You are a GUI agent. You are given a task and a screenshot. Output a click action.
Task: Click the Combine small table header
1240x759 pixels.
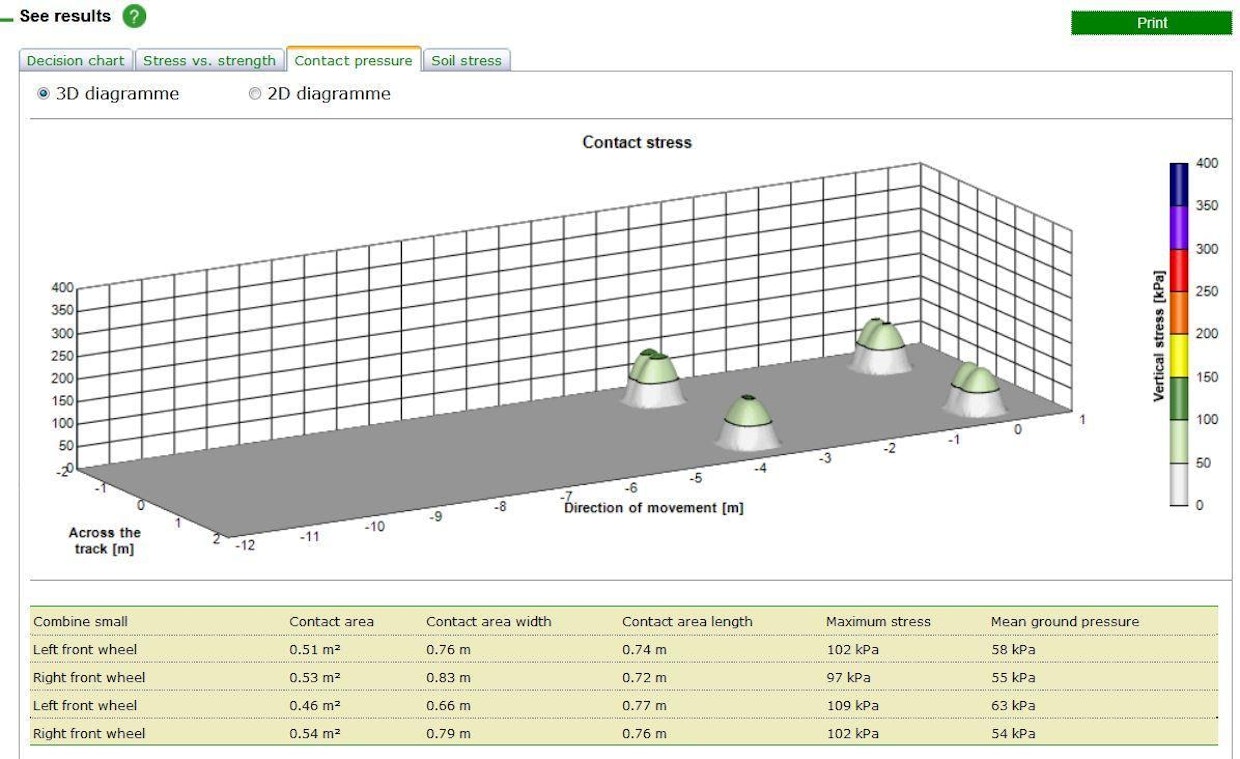[x=81, y=621]
